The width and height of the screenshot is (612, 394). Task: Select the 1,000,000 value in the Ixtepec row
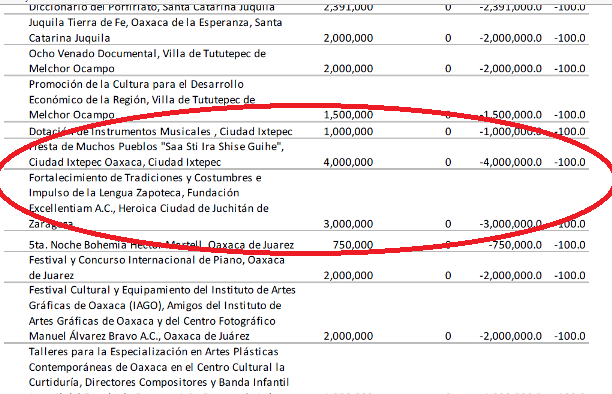coord(348,131)
